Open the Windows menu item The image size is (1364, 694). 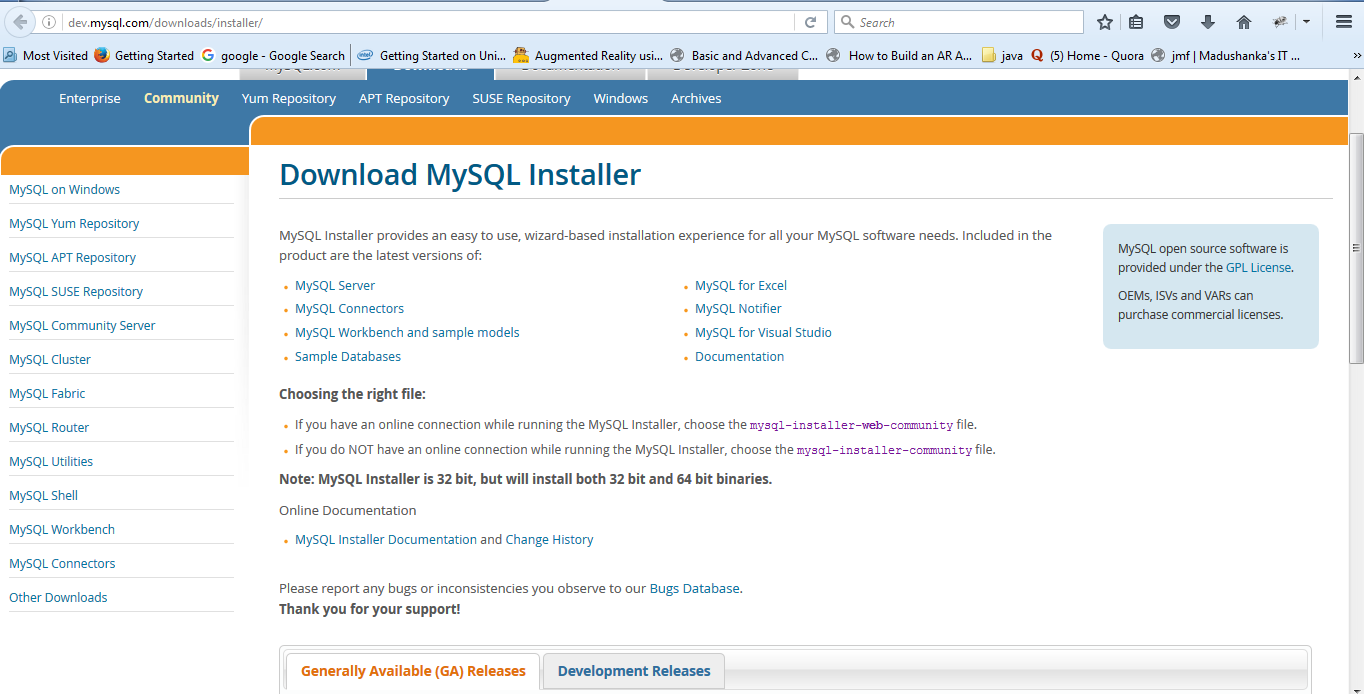point(621,98)
